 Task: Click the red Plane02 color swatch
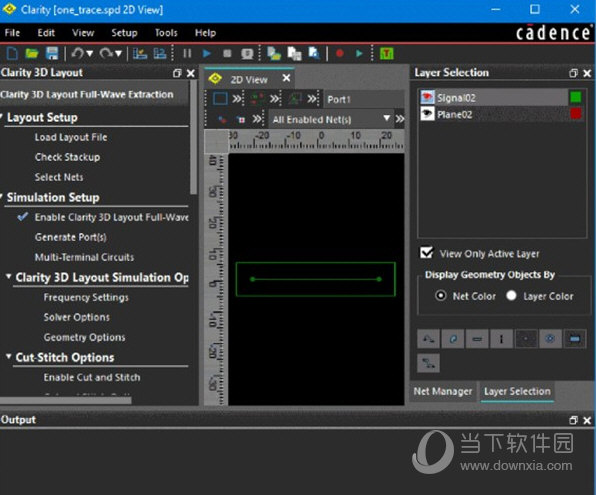pos(576,114)
